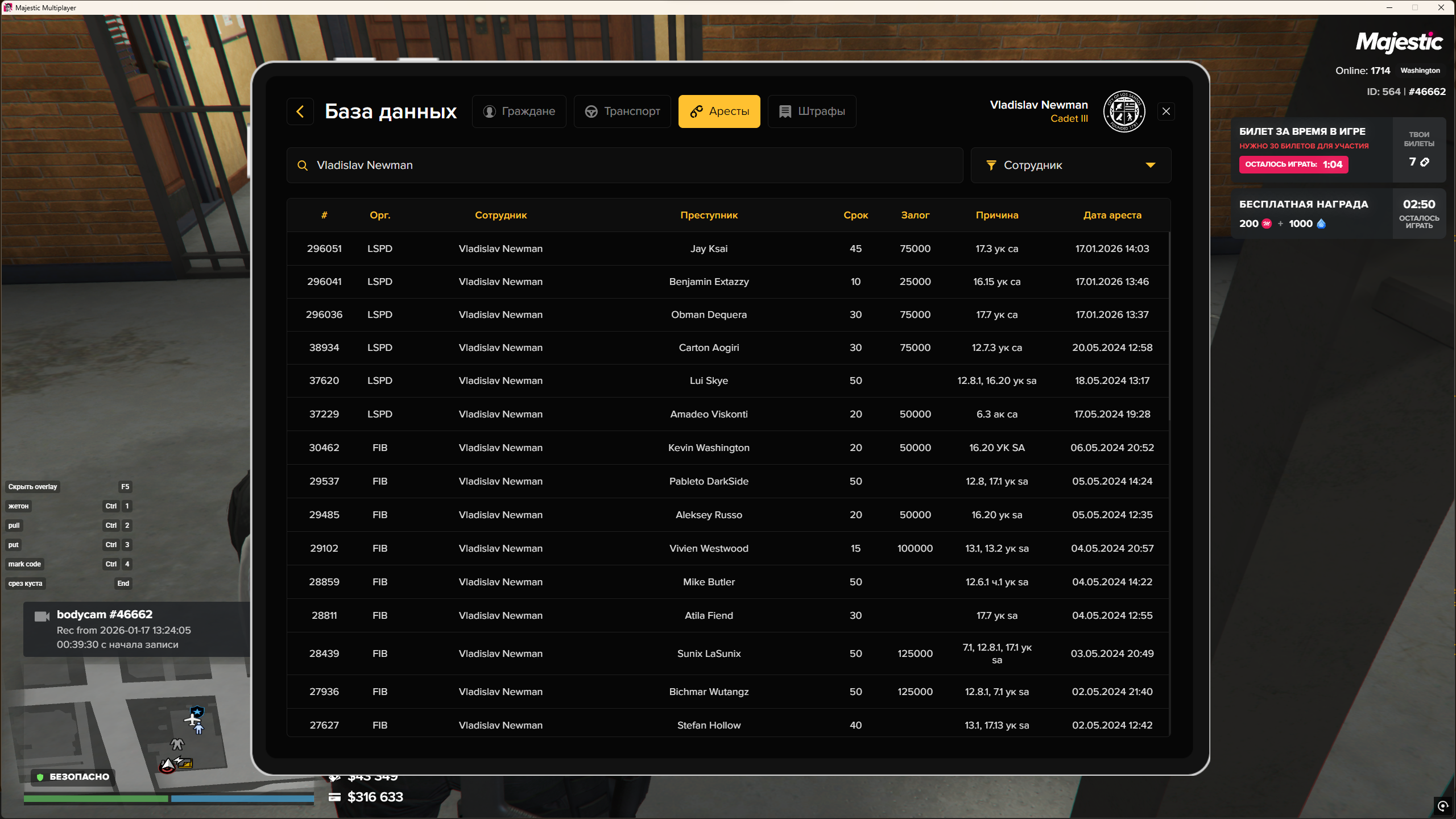Open the Транспорт tab
This screenshot has width=1456, height=819.
pyautogui.click(x=622, y=111)
